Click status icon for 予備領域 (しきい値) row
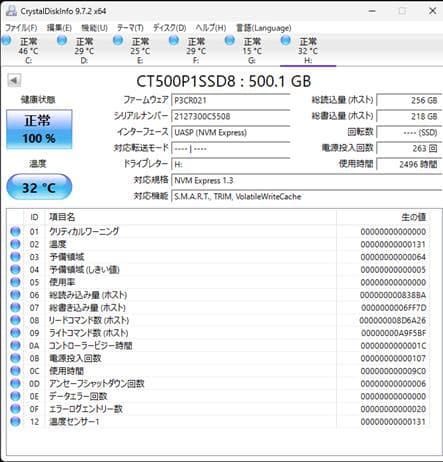This screenshot has width=443, height=462. click(x=15, y=269)
